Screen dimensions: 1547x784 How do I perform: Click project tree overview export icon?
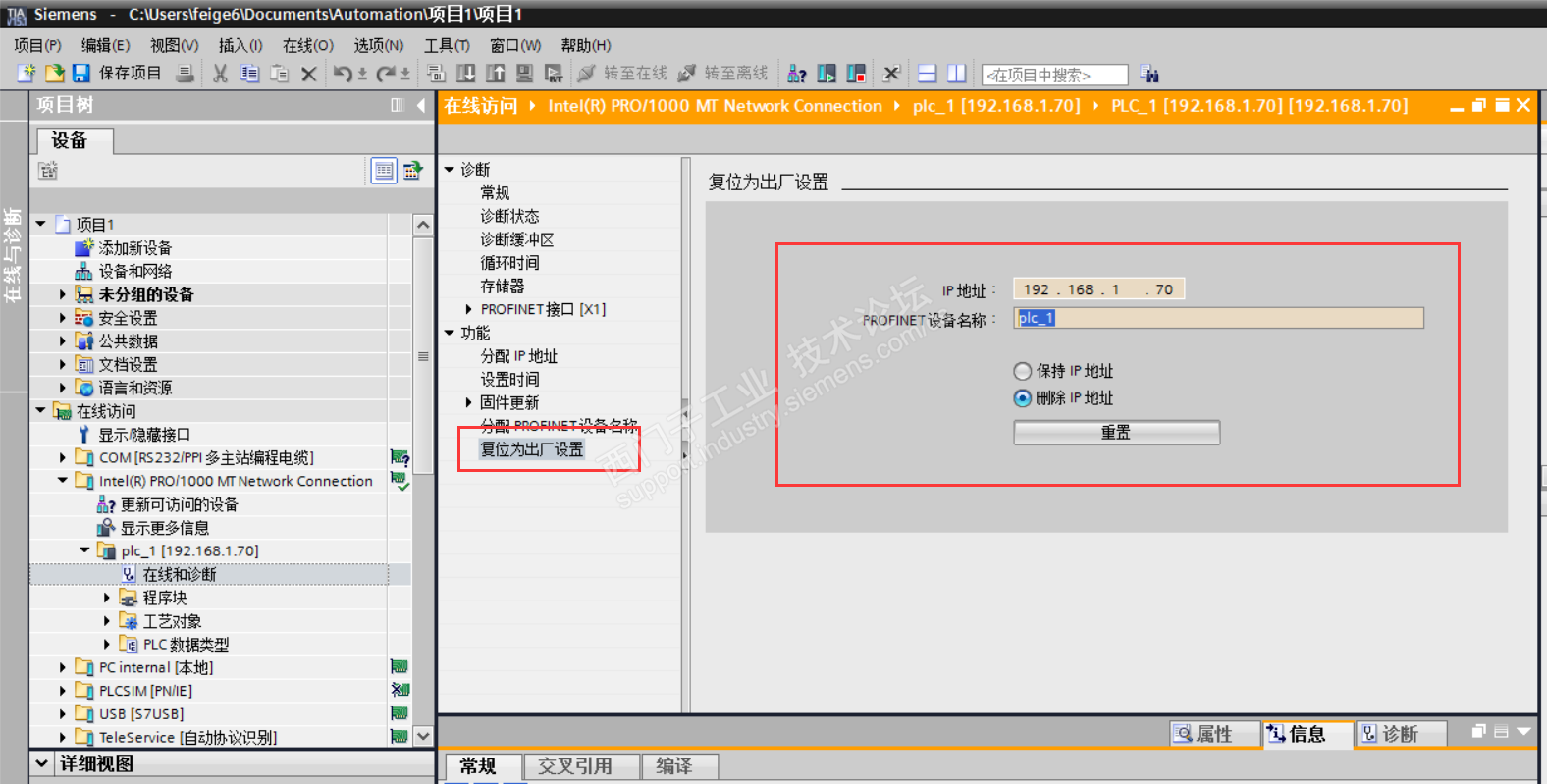click(x=413, y=171)
